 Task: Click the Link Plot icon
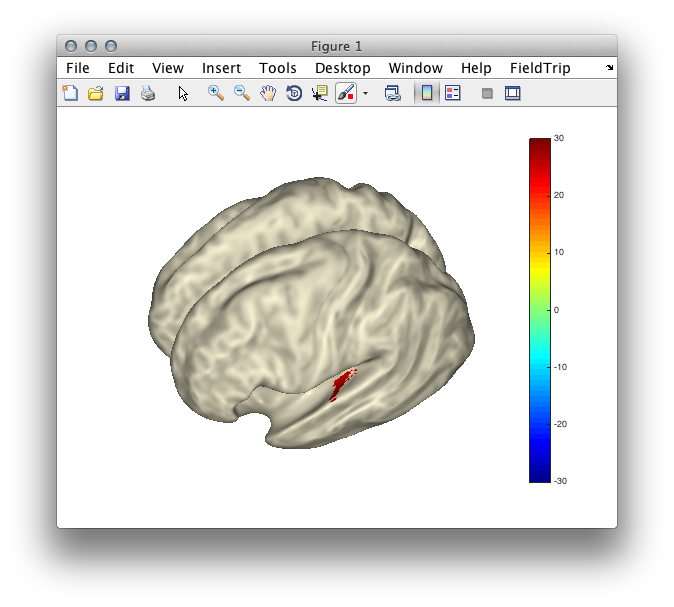(392, 93)
